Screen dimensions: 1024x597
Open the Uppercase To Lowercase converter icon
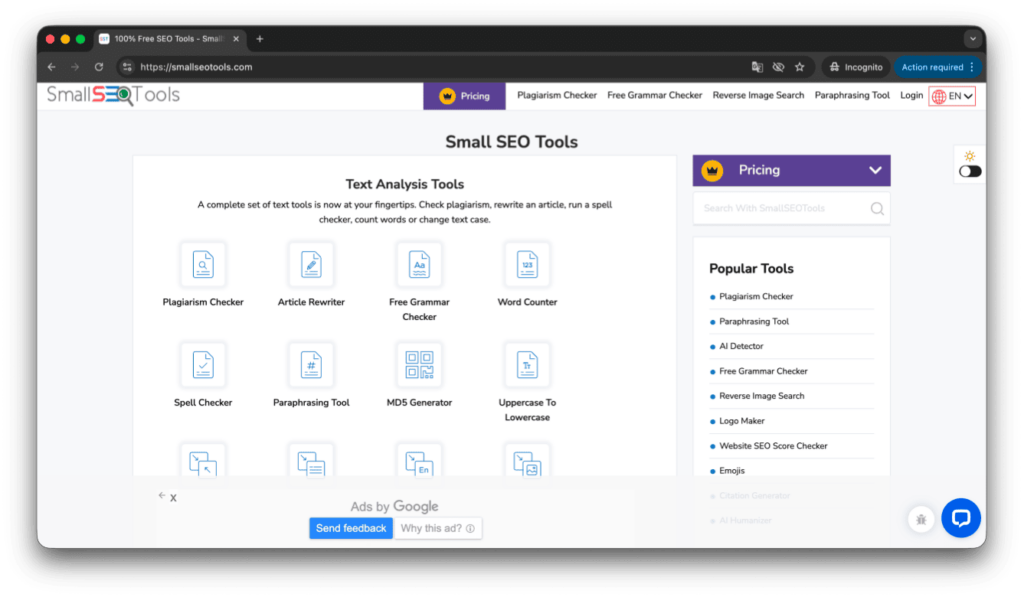coord(527,364)
